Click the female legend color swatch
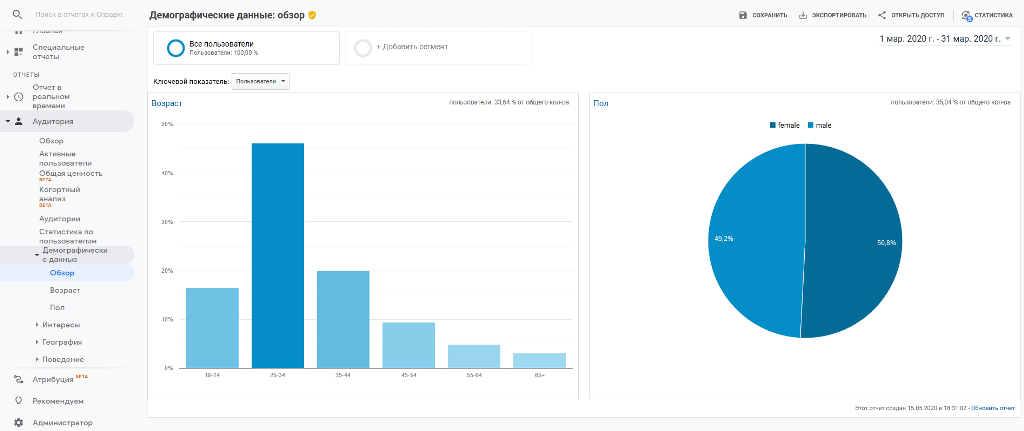 (x=773, y=125)
